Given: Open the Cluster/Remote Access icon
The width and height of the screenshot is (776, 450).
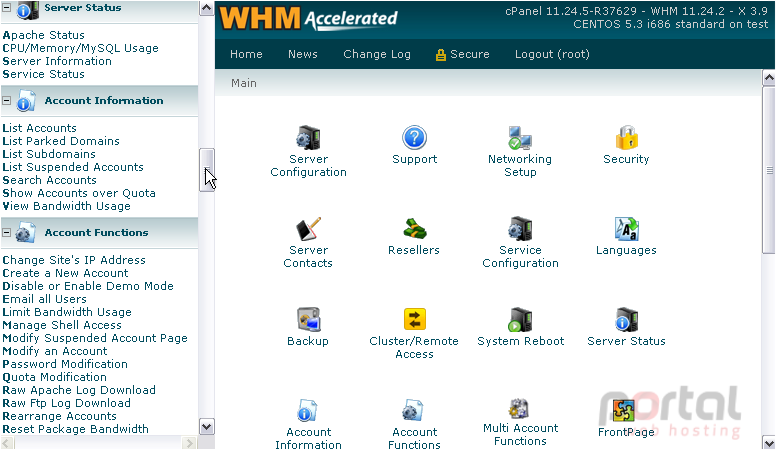Looking at the screenshot, I should pyautogui.click(x=414, y=319).
